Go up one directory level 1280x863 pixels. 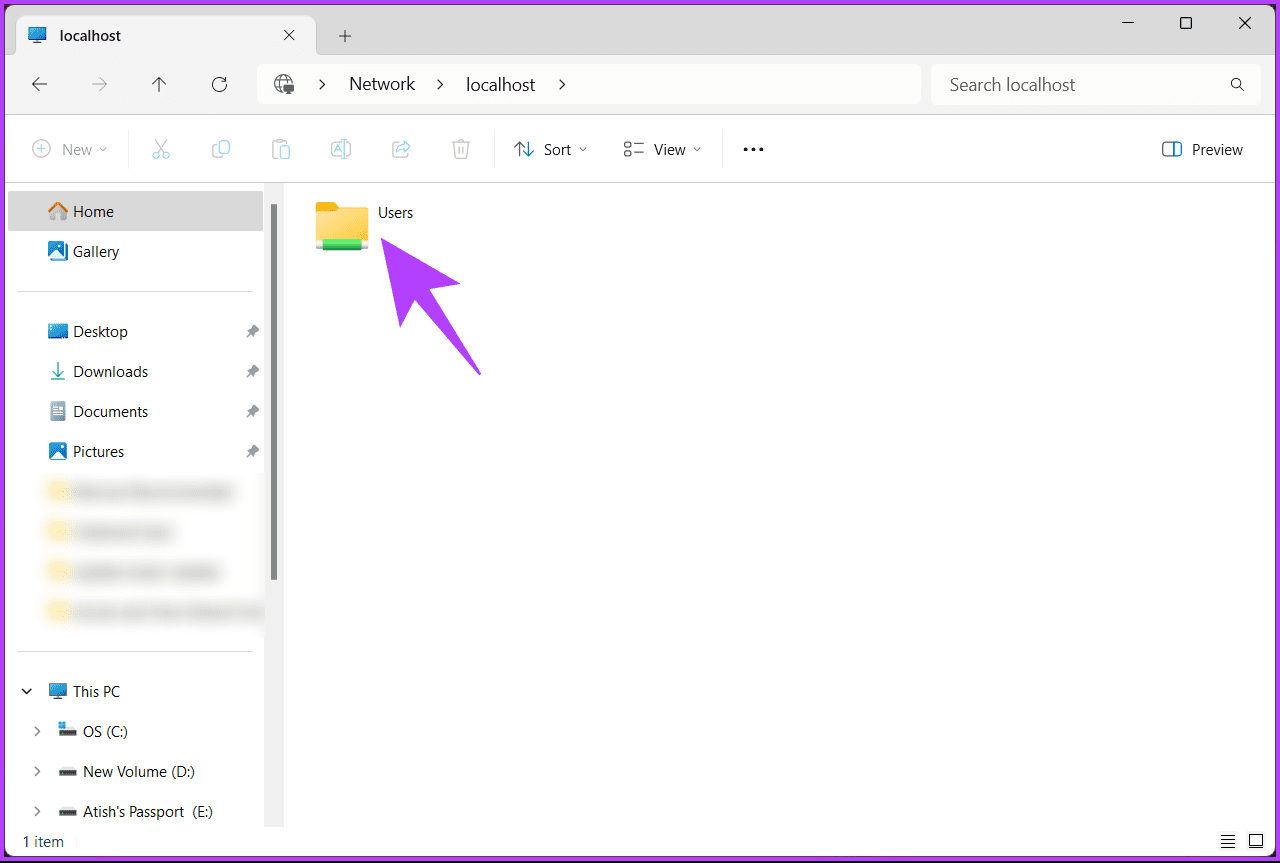[159, 85]
